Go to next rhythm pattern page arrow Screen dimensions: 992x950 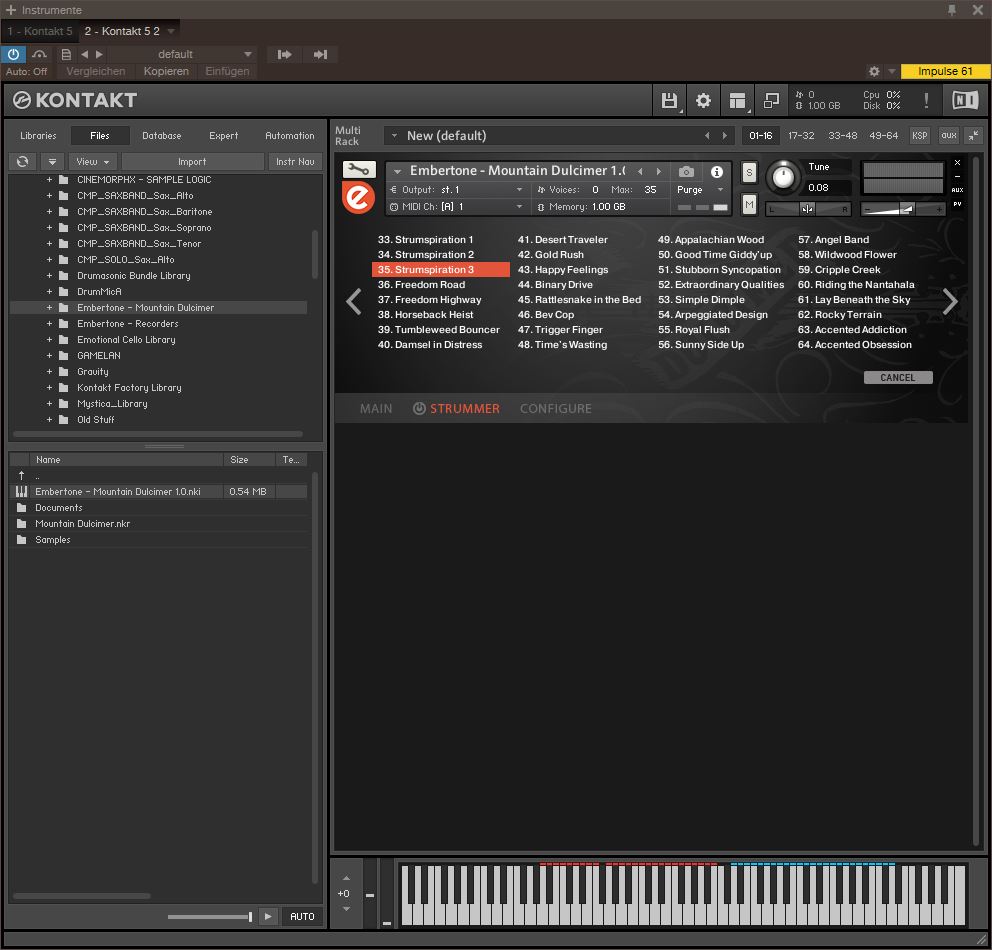click(x=950, y=301)
